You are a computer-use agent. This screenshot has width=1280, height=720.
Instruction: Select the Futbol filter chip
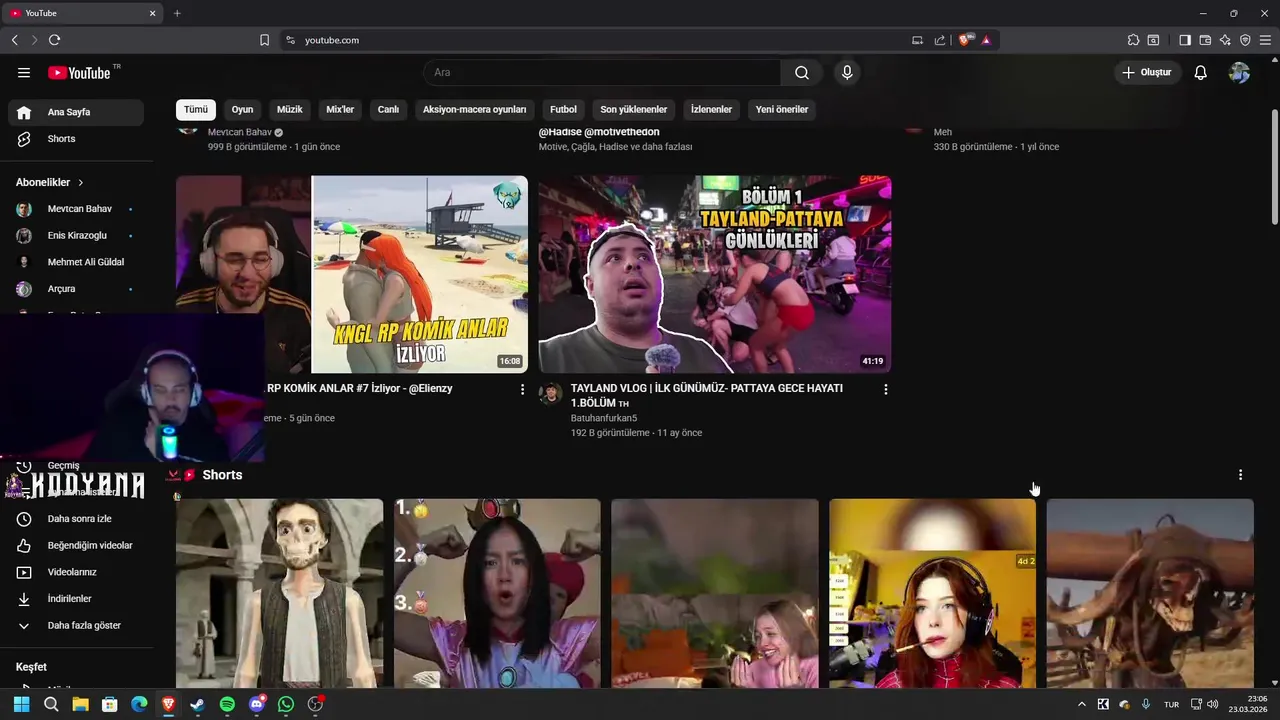pyautogui.click(x=563, y=110)
